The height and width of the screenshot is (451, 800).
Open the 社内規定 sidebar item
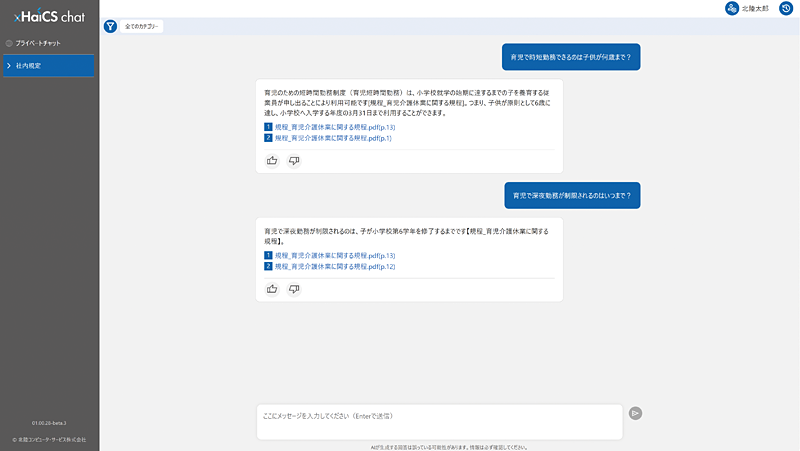[x=48, y=66]
